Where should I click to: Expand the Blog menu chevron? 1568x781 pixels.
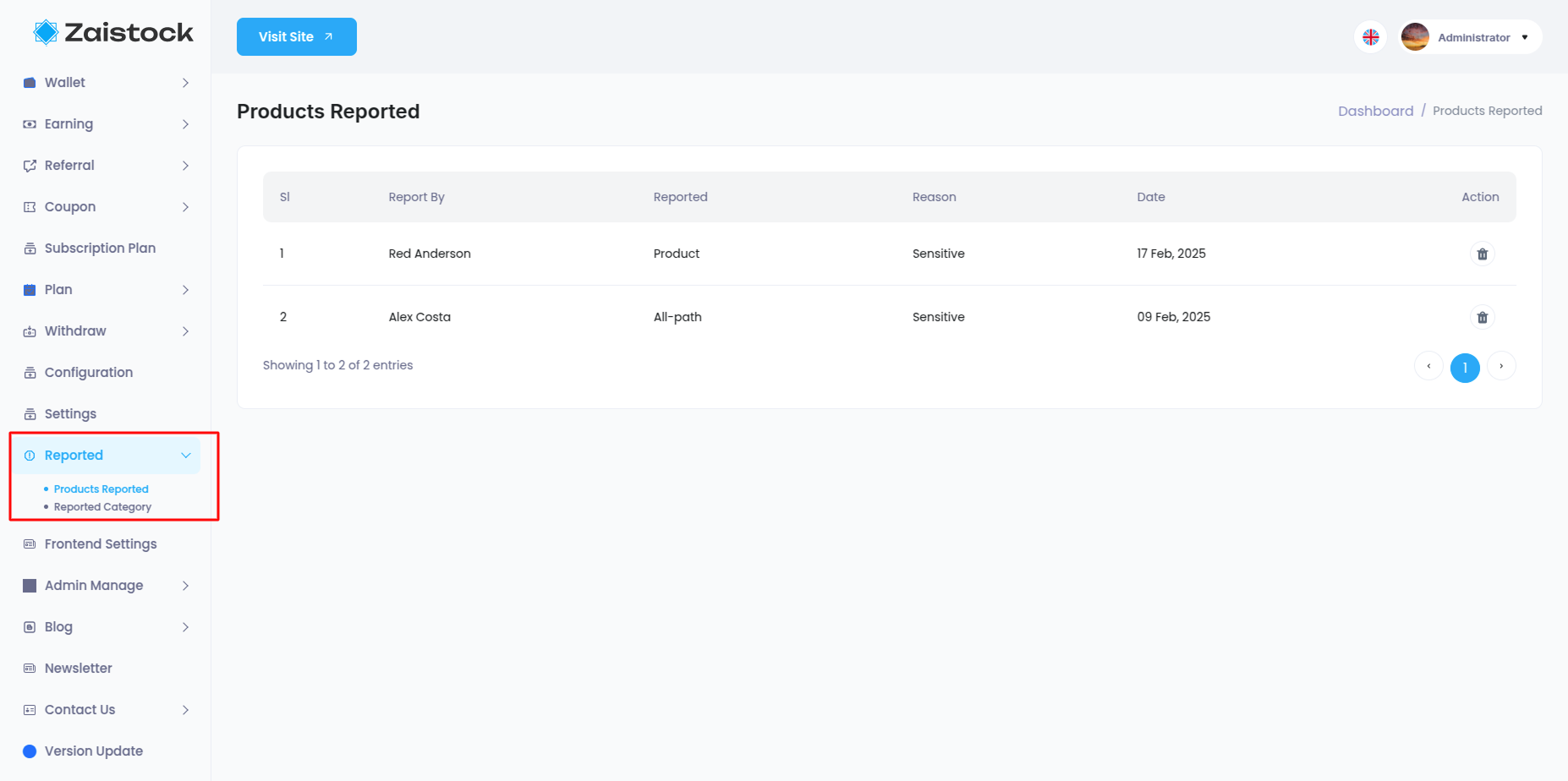pyautogui.click(x=185, y=627)
